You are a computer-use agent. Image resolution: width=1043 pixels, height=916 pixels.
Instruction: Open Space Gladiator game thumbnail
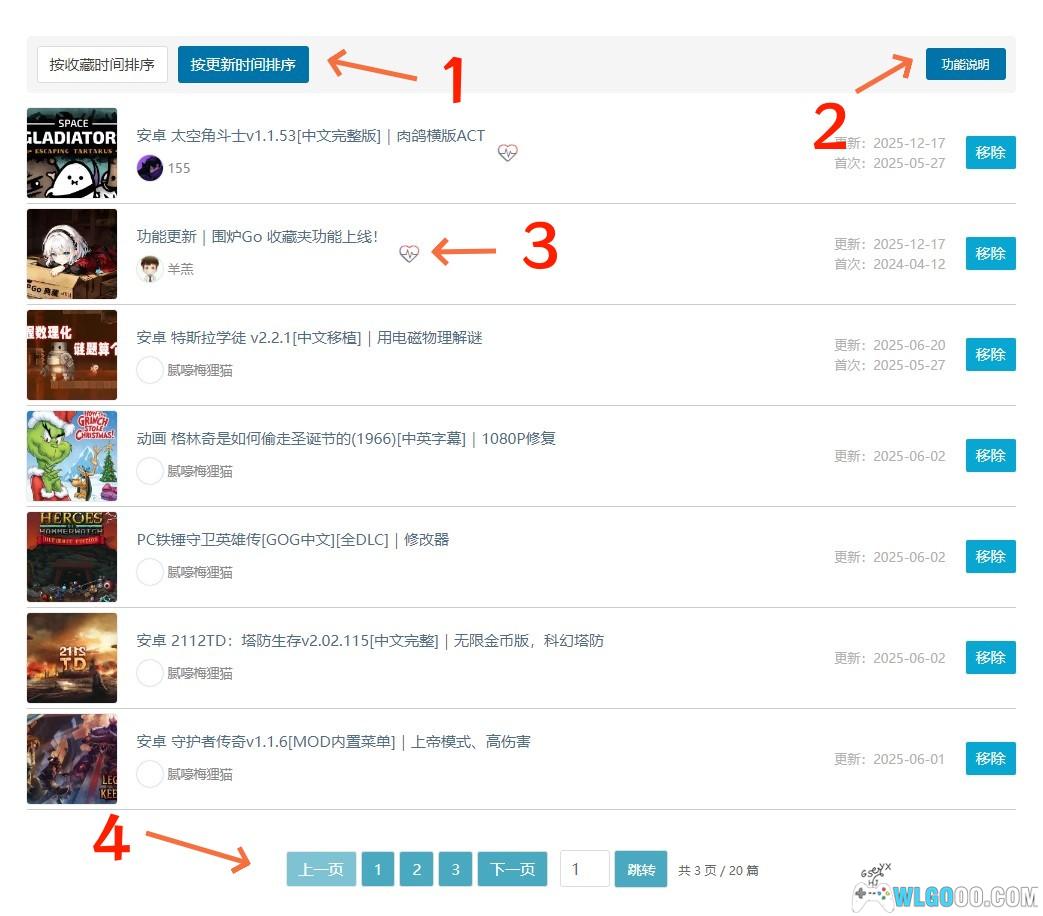(72, 153)
